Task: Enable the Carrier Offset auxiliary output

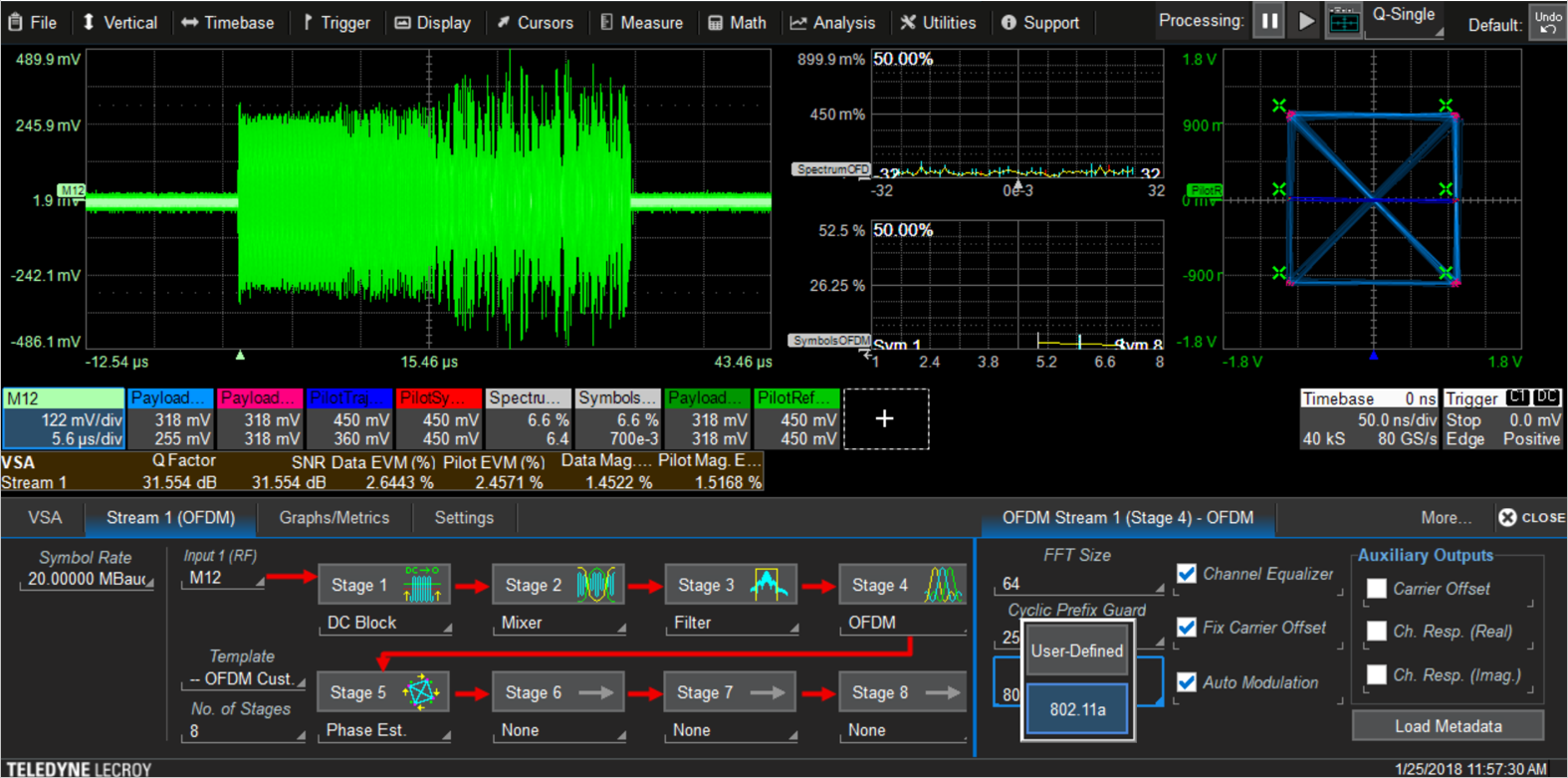Action: coord(1377,589)
